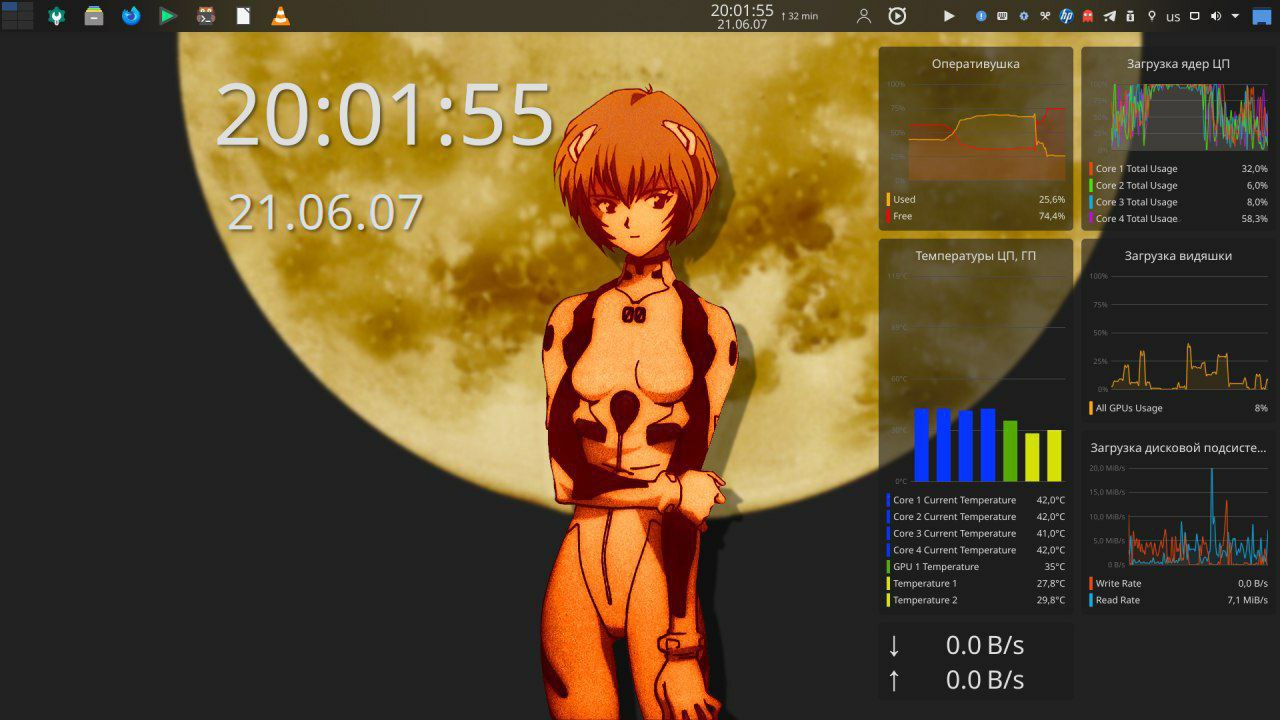Open the HP printer tray icon
This screenshot has width=1280, height=720.
point(1066,16)
